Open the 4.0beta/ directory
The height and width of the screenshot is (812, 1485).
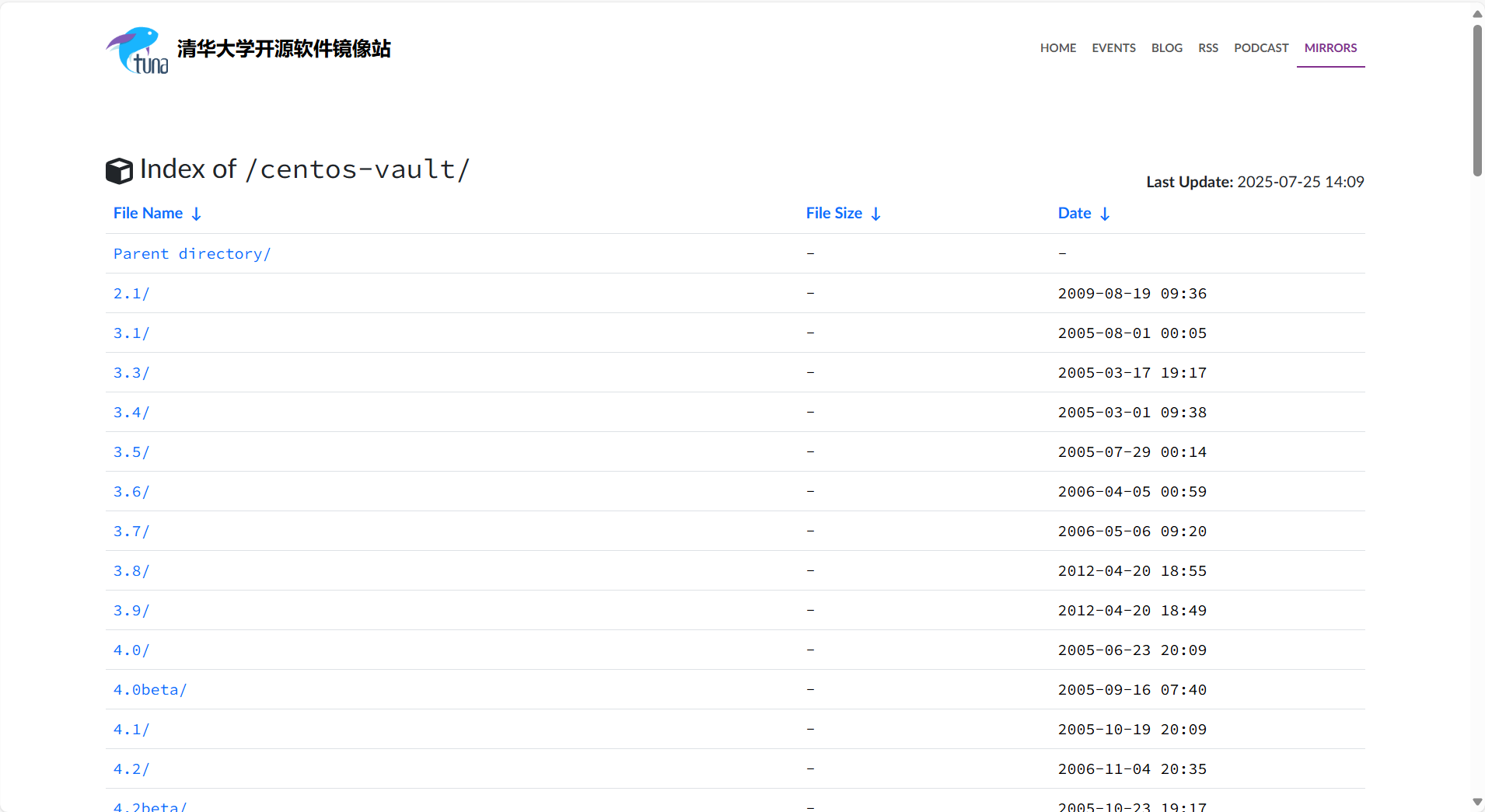[150, 690]
